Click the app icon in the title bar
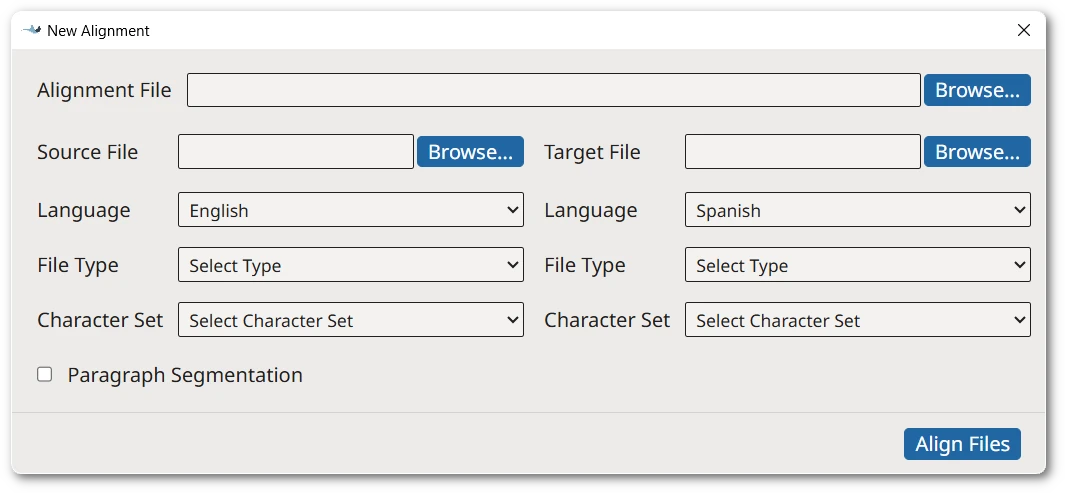 [x=31, y=30]
